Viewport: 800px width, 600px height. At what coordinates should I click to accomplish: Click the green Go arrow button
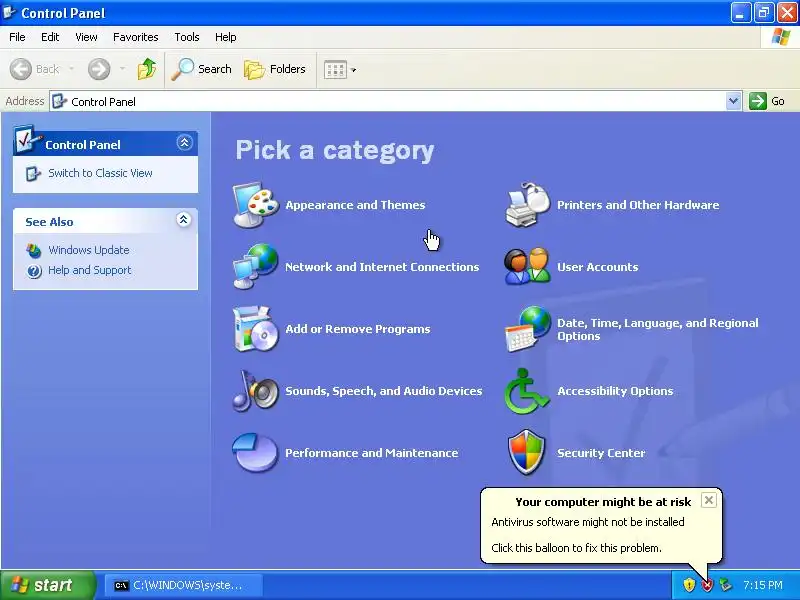(758, 101)
